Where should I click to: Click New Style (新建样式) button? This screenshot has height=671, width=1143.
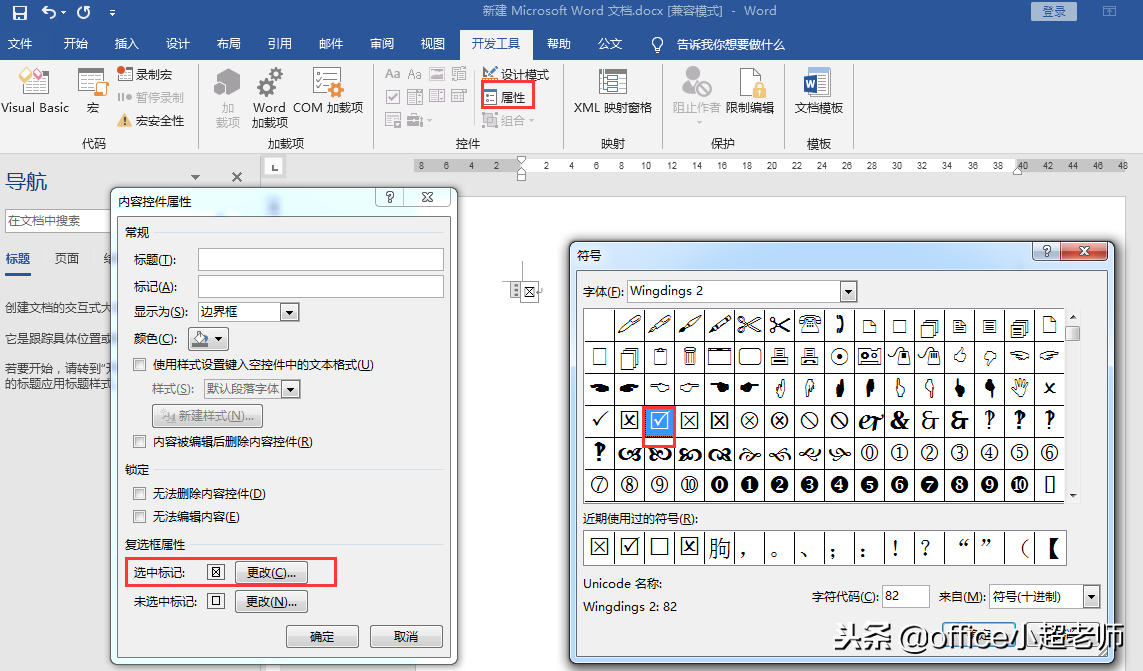(208, 416)
